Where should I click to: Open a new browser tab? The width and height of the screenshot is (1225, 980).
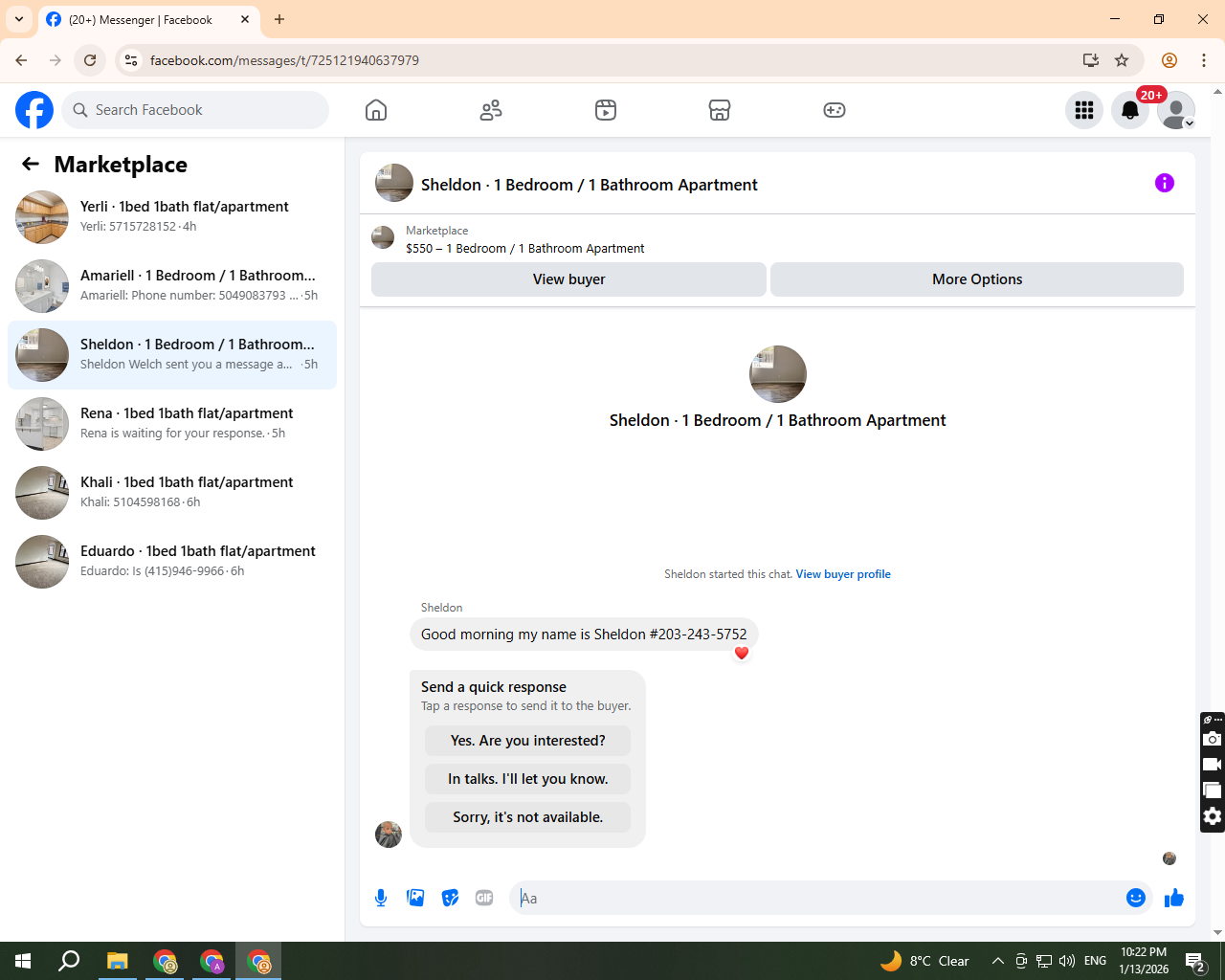tap(279, 19)
